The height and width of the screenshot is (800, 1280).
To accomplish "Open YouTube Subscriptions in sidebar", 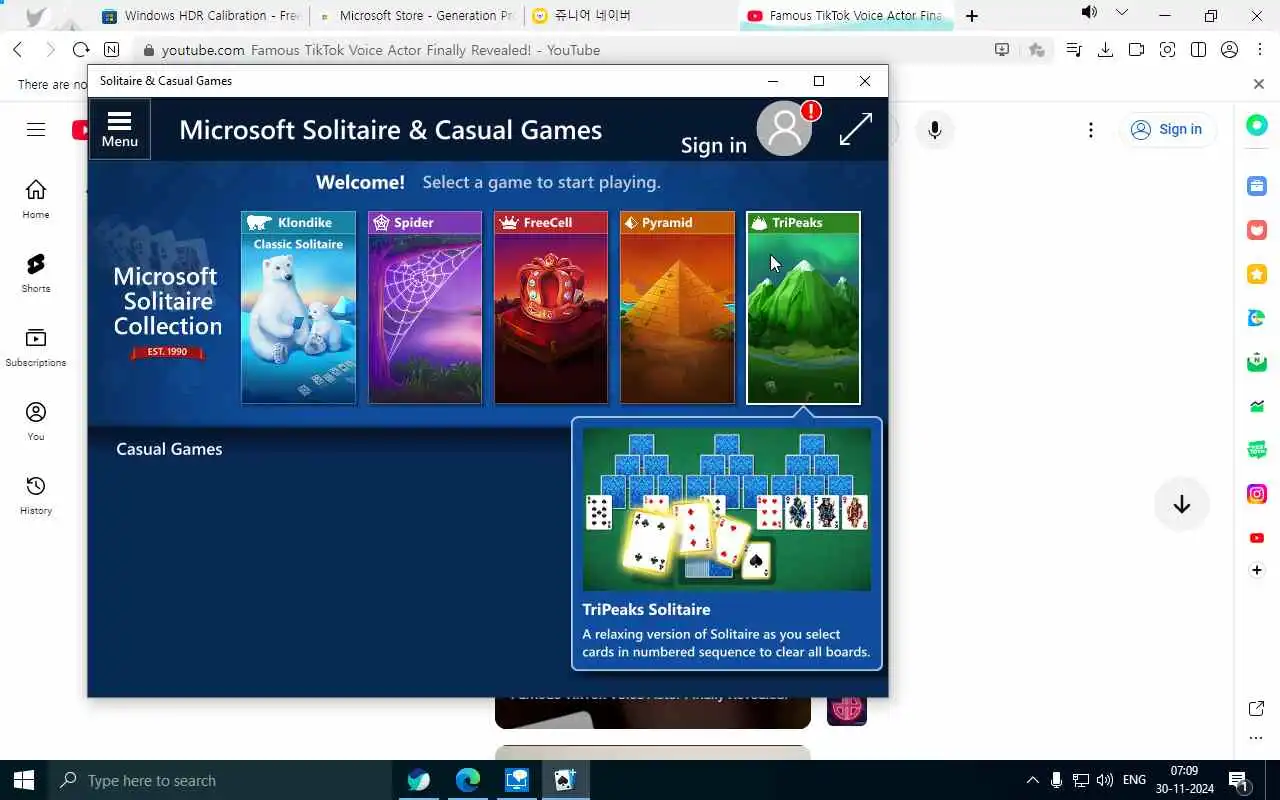I will pos(36,347).
